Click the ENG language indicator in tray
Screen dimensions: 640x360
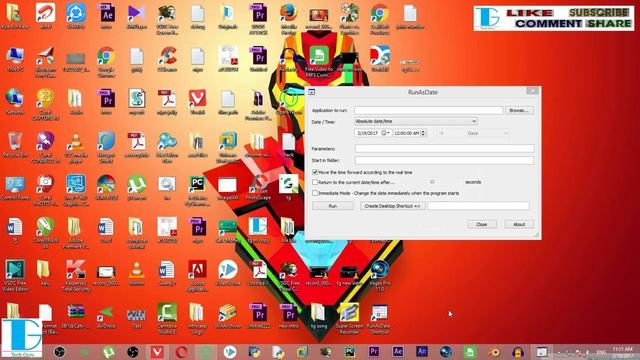[x=601, y=352]
